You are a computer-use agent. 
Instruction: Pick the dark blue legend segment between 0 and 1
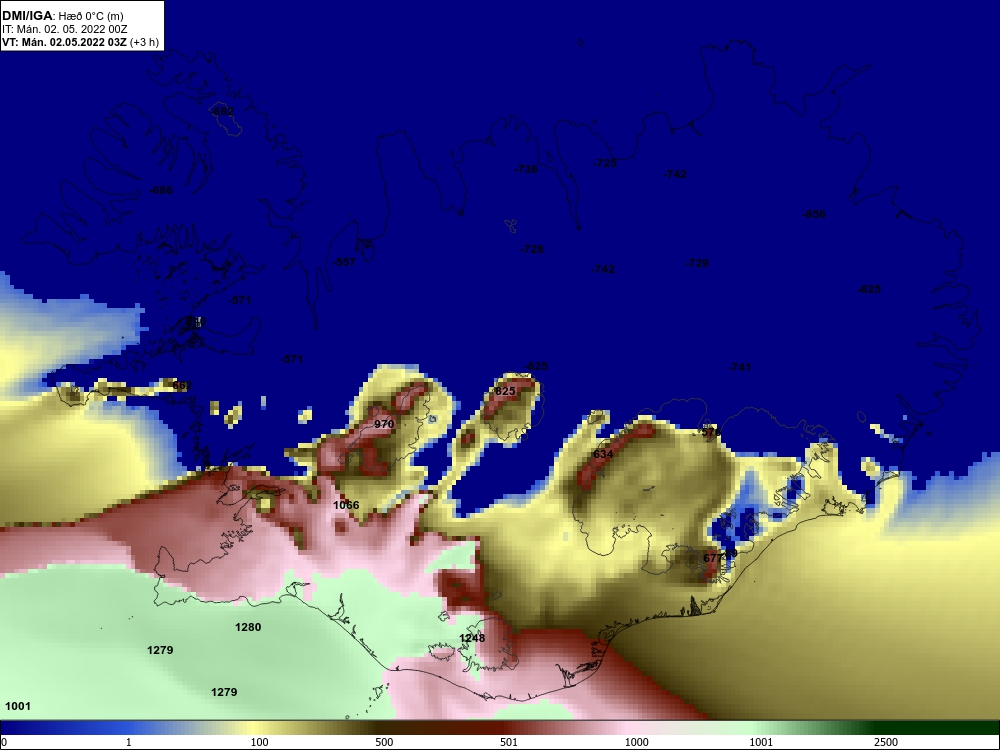[64, 728]
